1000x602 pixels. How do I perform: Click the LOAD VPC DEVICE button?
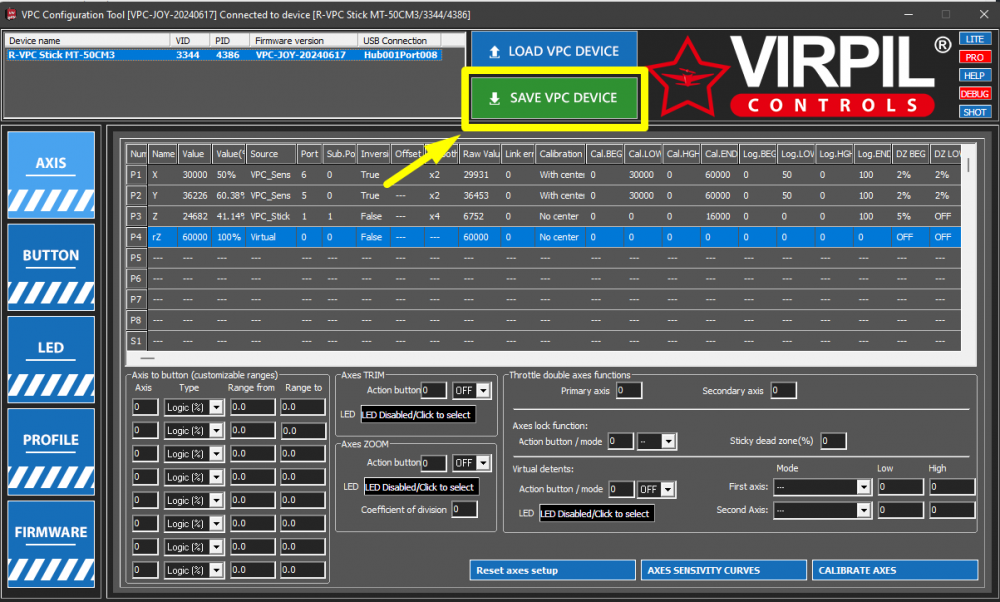click(x=554, y=52)
